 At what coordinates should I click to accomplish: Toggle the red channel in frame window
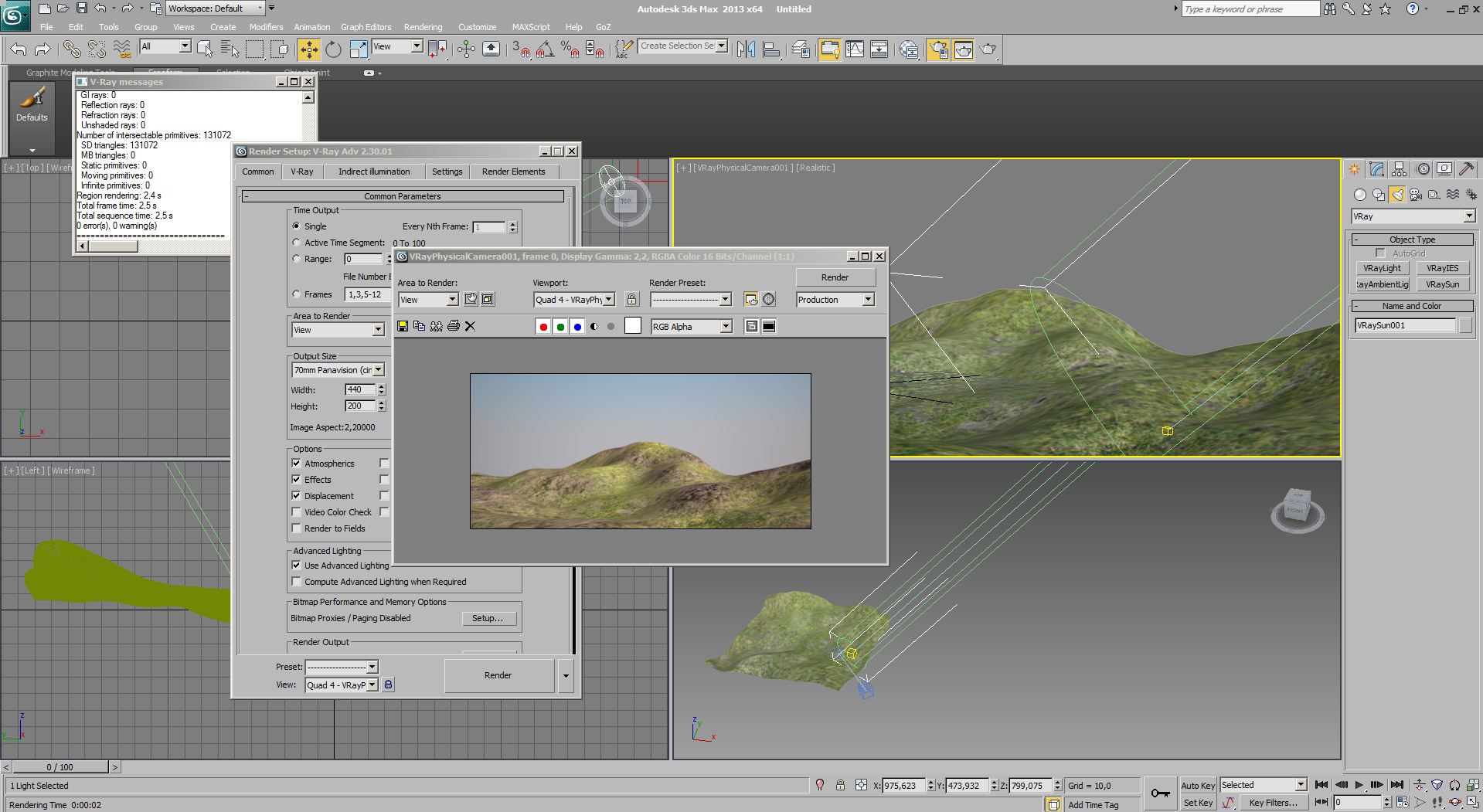543,327
